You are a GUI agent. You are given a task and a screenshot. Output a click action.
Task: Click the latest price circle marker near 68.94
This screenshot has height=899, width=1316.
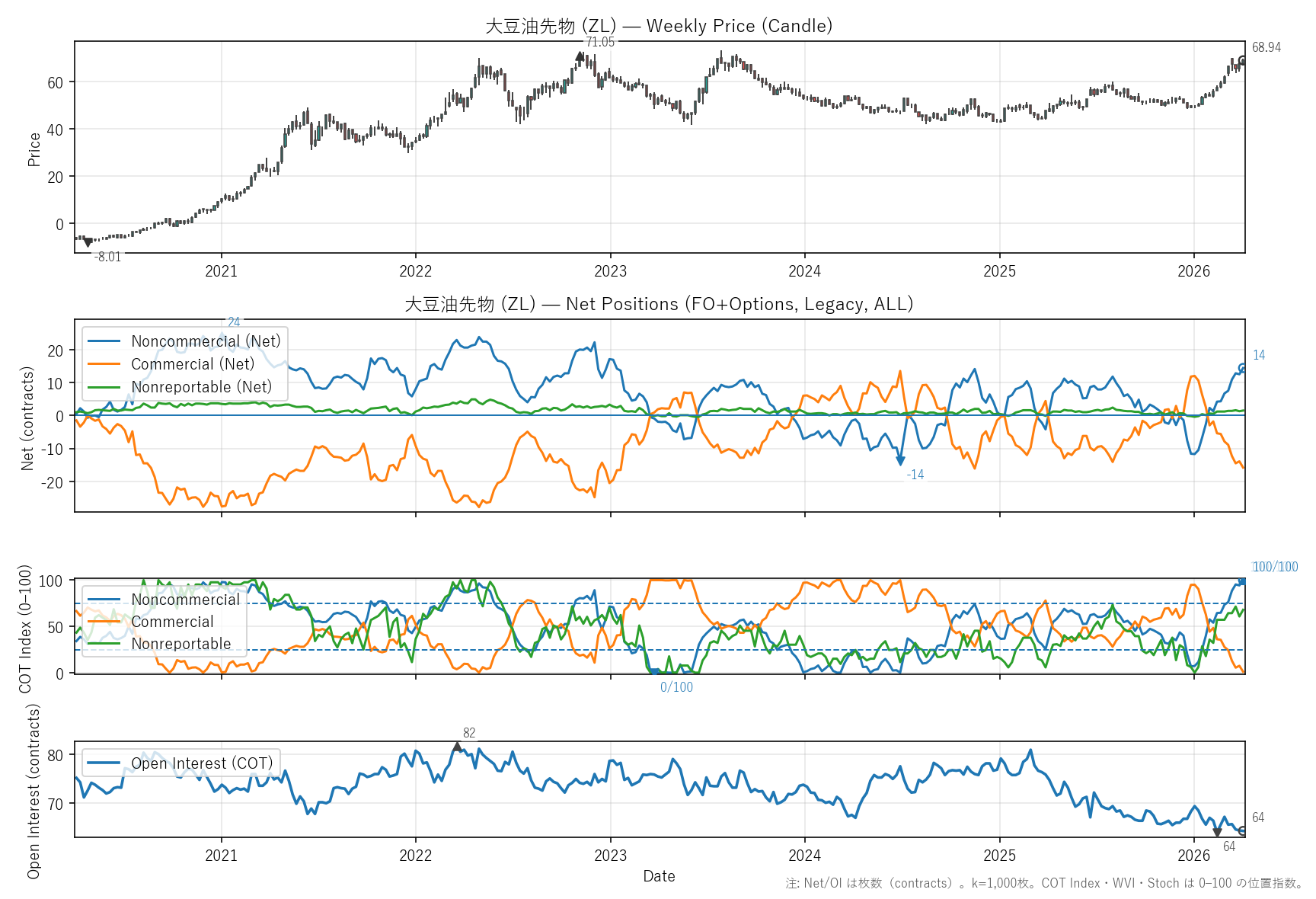1242,61
